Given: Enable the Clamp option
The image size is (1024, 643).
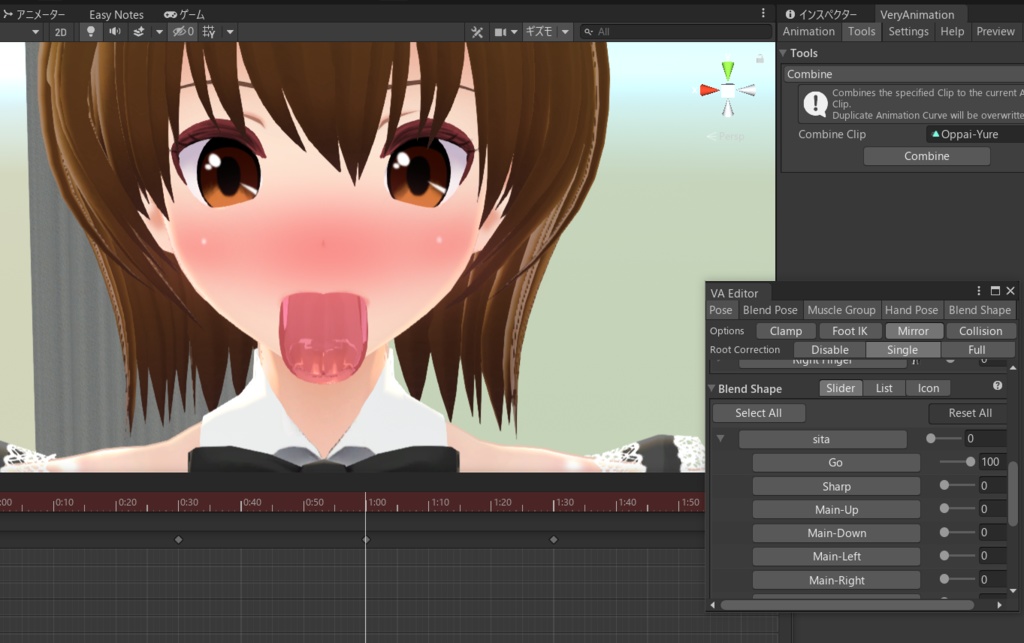Looking at the screenshot, I should pos(785,330).
